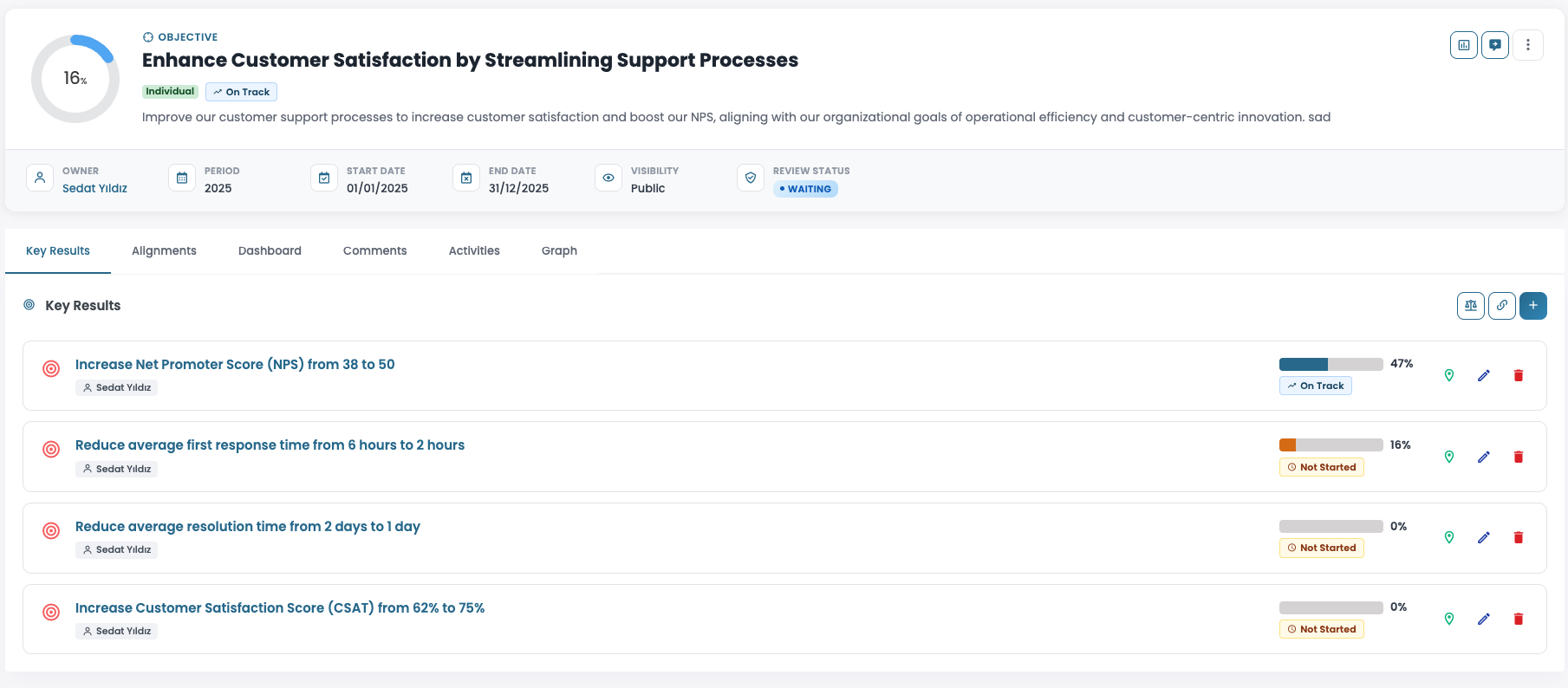Edit the first response time key result

(1484, 457)
